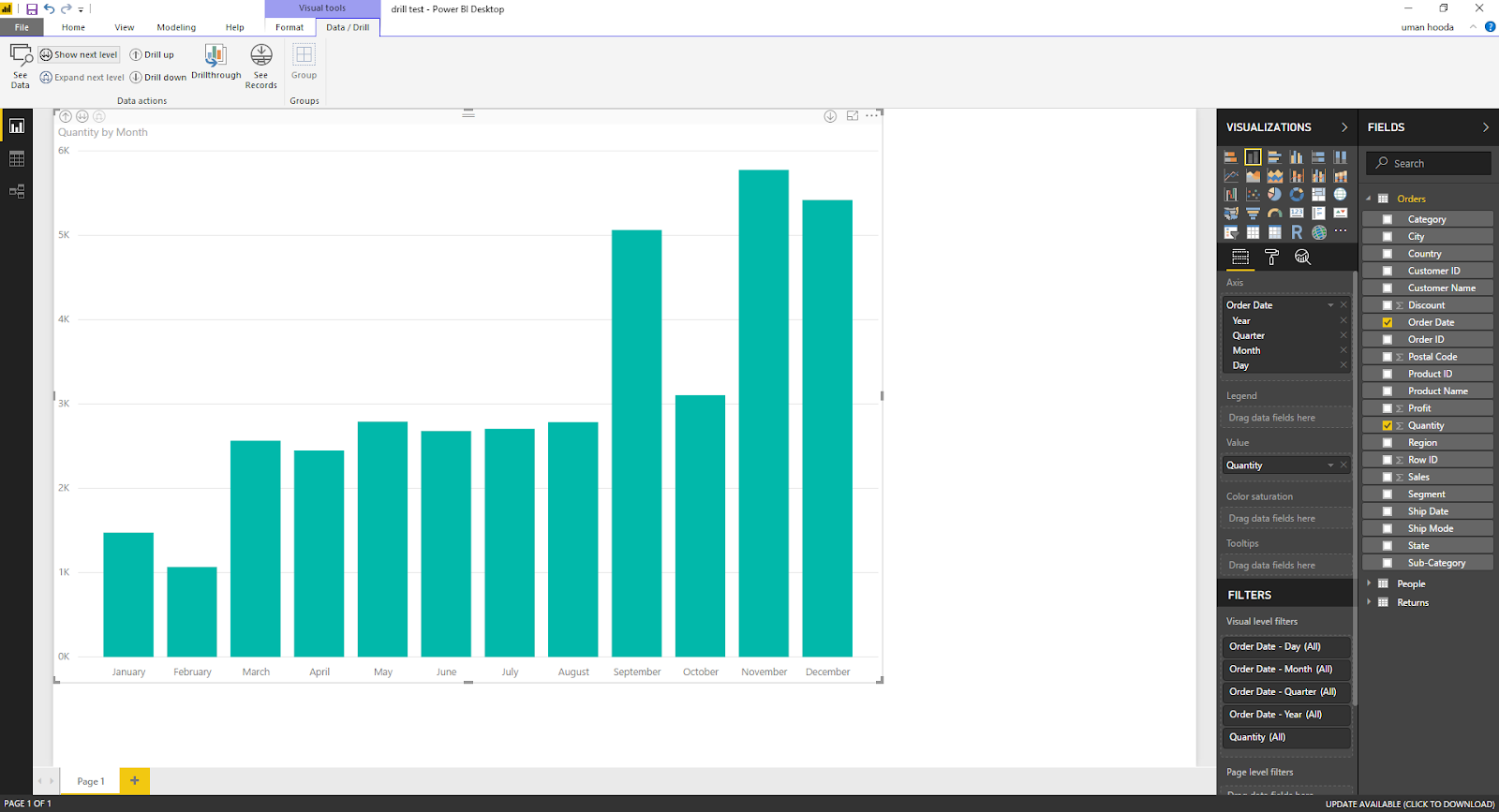
Task: Choose the Scatter chart visualization
Action: [x=1253, y=195]
